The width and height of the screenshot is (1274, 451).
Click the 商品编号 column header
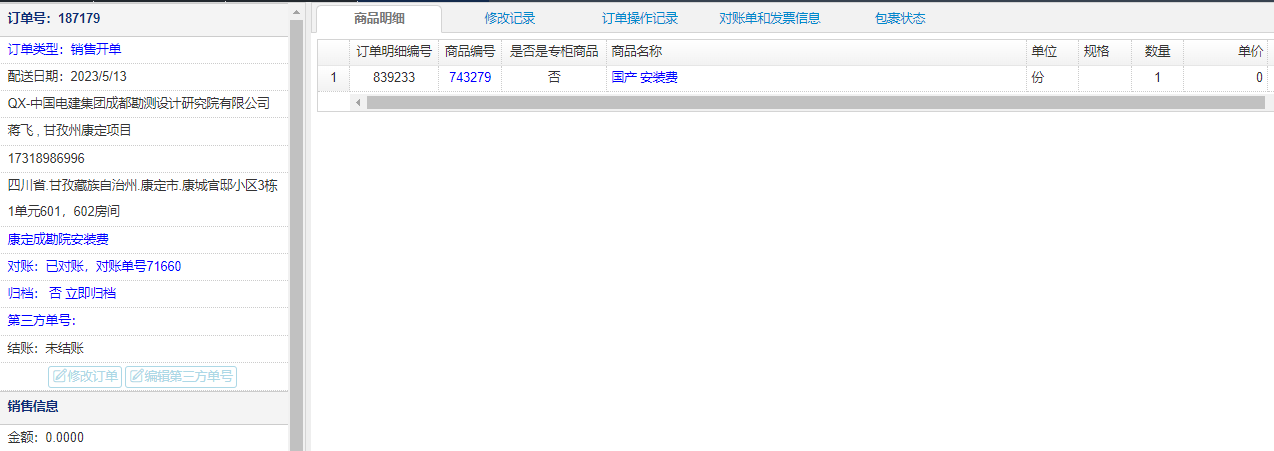coord(470,51)
